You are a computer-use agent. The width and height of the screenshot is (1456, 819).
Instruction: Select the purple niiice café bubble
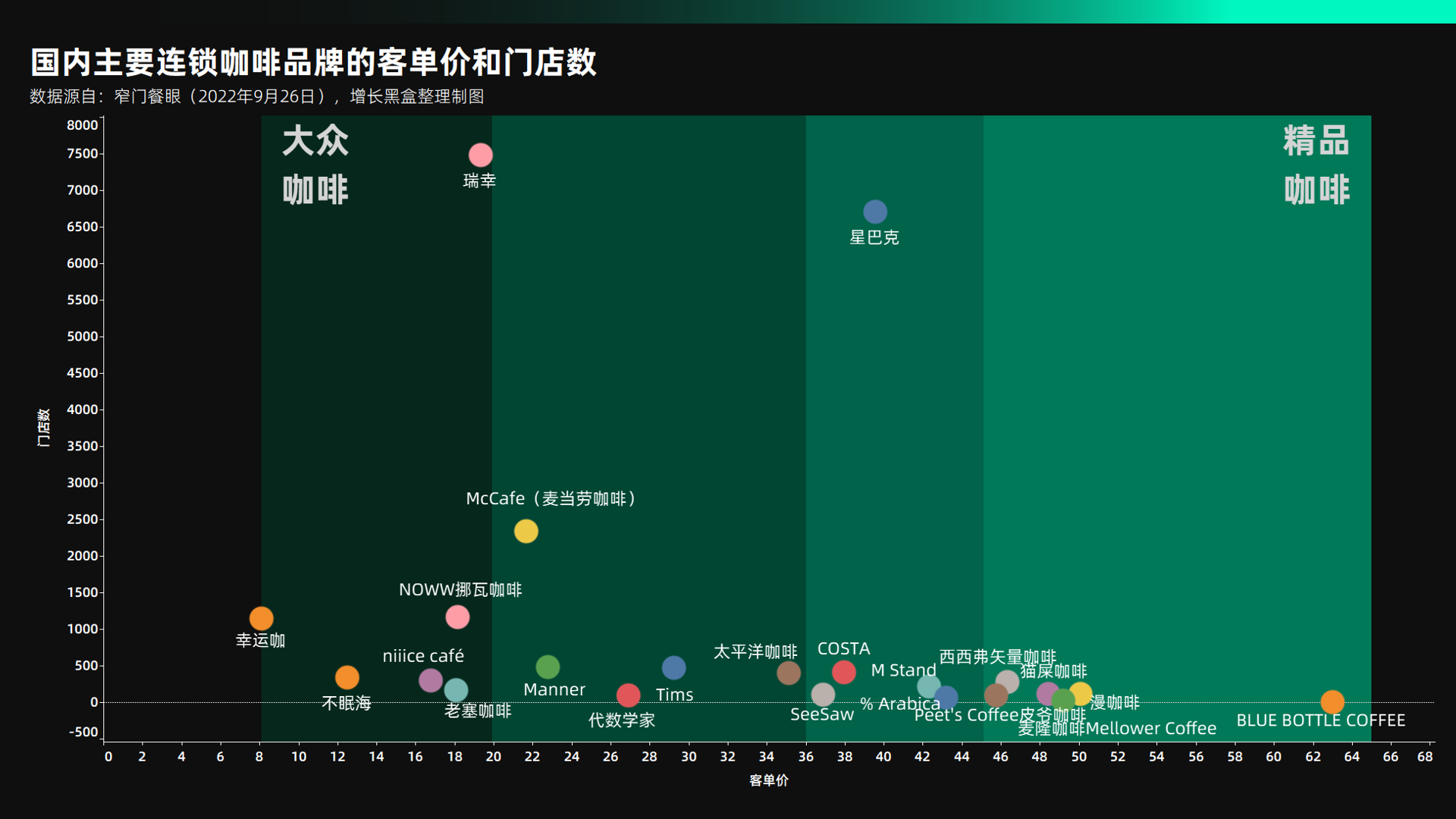click(430, 680)
